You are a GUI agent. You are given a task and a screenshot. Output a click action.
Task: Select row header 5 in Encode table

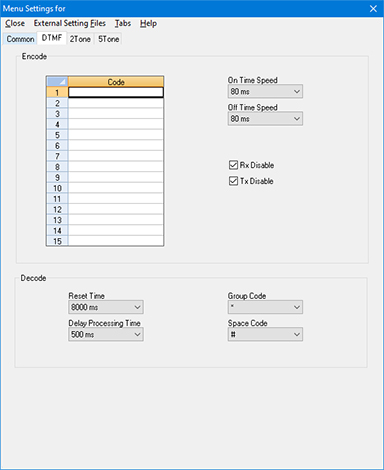[x=57, y=135]
